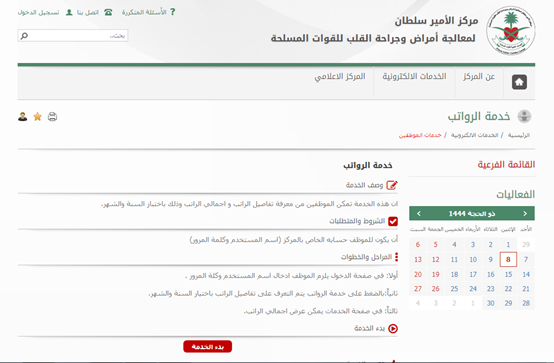Select day 1 in first calendar row
The image size is (554, 363).
508,245
